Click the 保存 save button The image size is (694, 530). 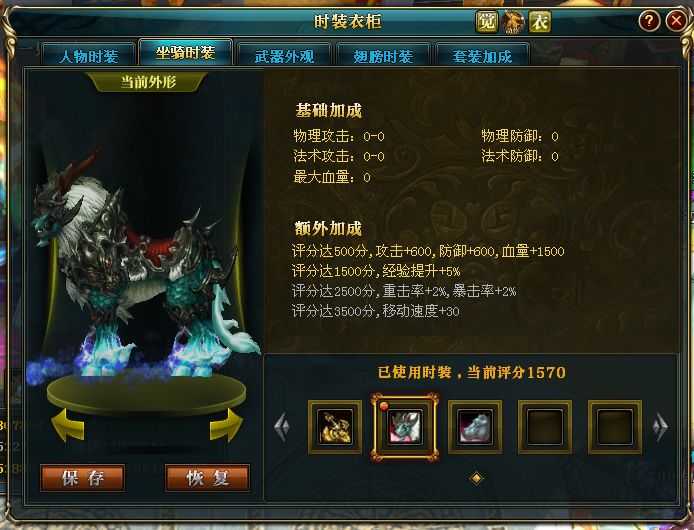tap(83, 478)
